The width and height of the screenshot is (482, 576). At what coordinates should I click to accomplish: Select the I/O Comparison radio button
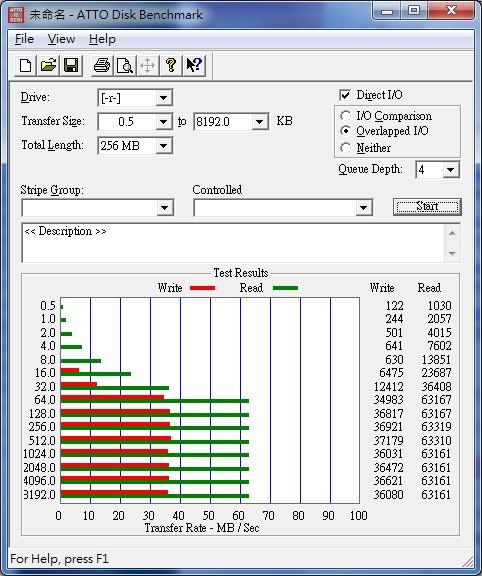click(x=345, y=116)
